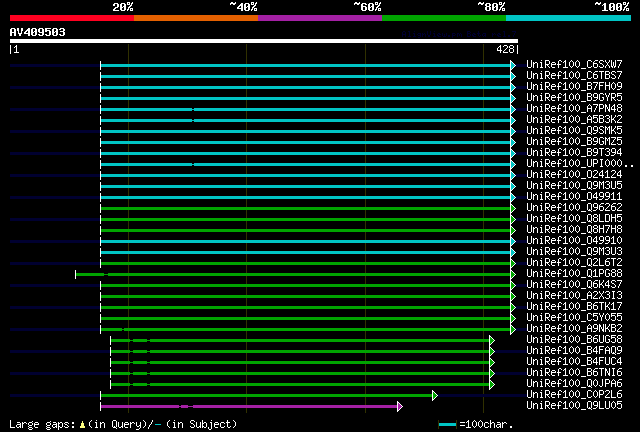
Task: Click the arrowhead ending the UniRef100_B6UG58 bar
Action: pyautogui.click(x=492, y=340)
